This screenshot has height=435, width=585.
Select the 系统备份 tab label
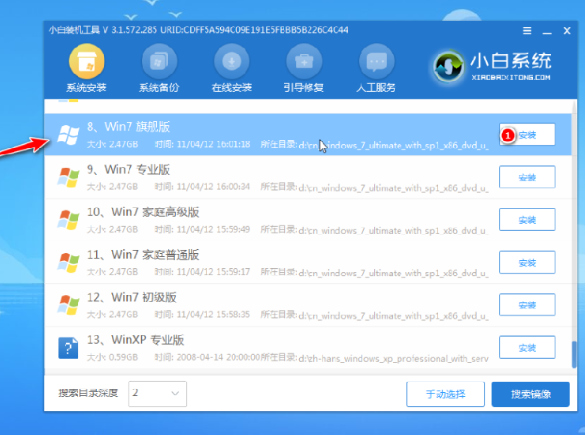coord(159,88)
